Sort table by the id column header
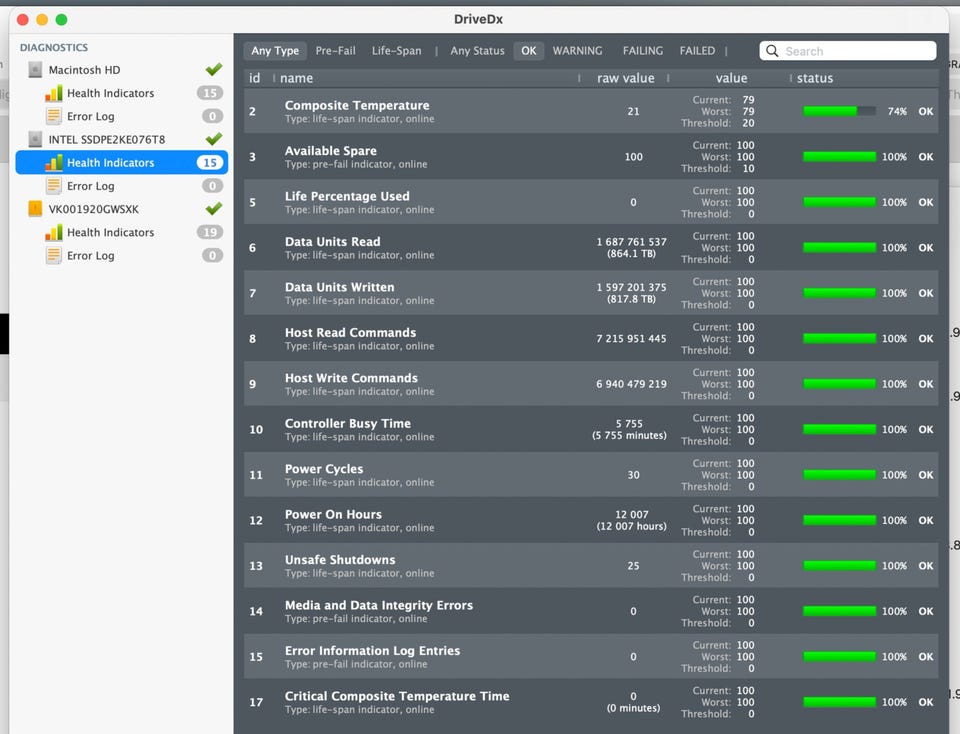 [255, 78]
